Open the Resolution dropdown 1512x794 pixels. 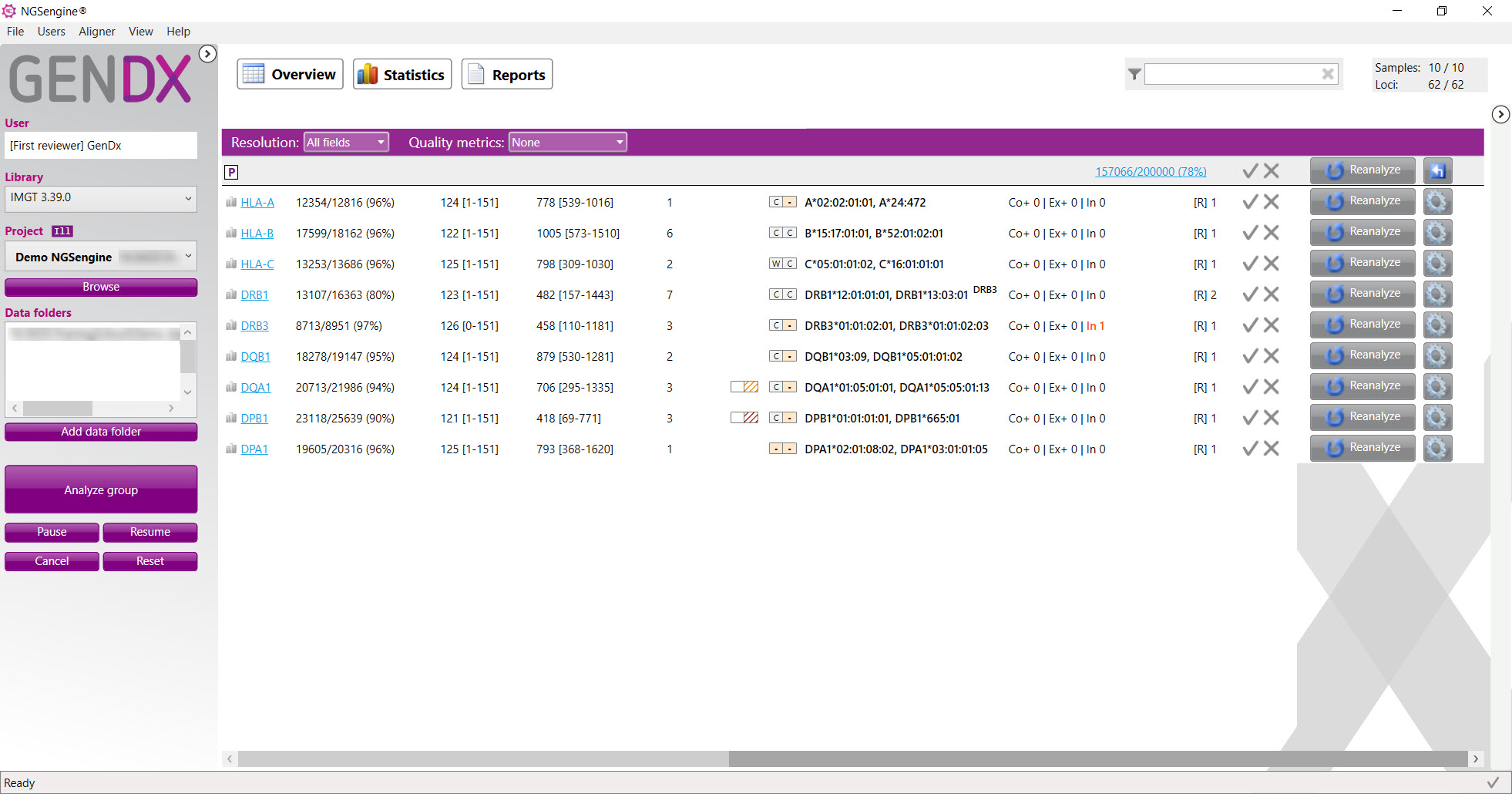(x=346, y=142)
